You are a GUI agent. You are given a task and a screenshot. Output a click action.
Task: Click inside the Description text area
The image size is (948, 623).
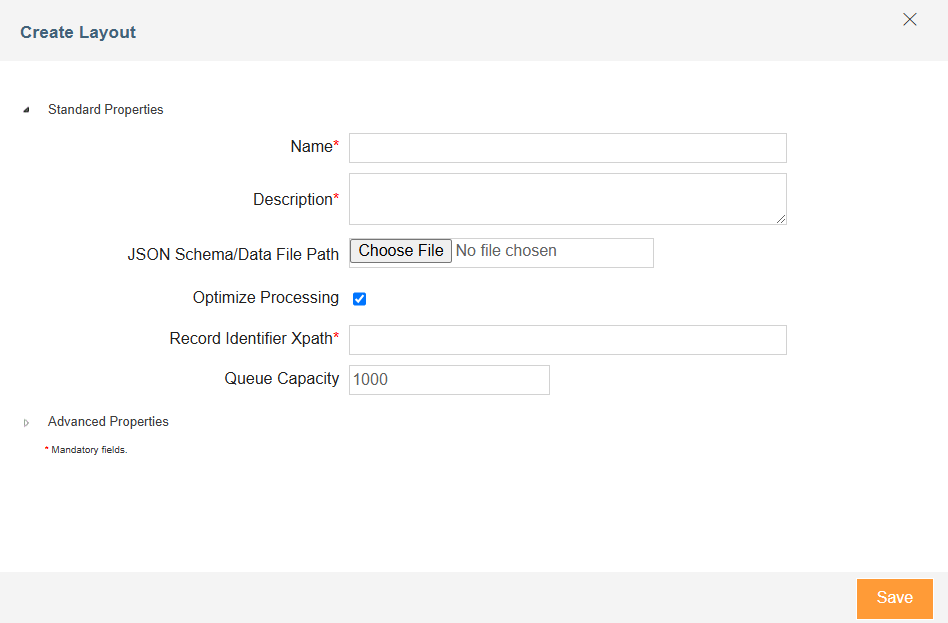point(567,198)
